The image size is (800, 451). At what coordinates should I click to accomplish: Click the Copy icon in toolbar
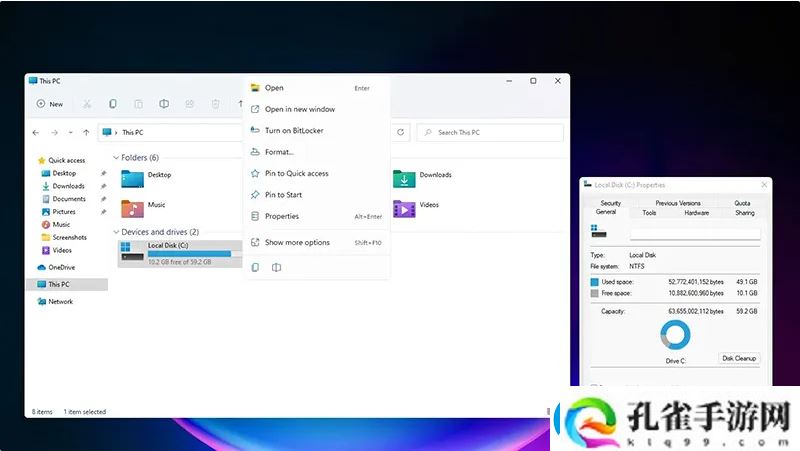coord(113,104)
